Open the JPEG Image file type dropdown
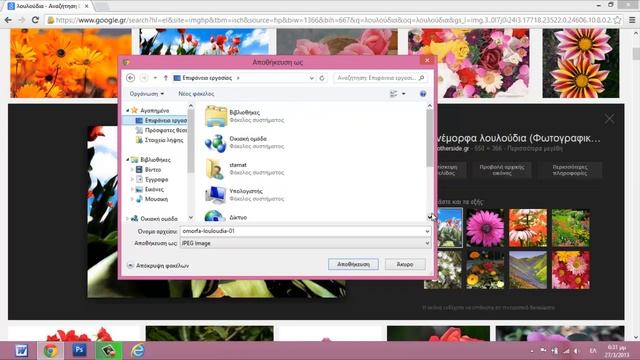This screenshot has width=640, height=360. click(x=427, y=243)
